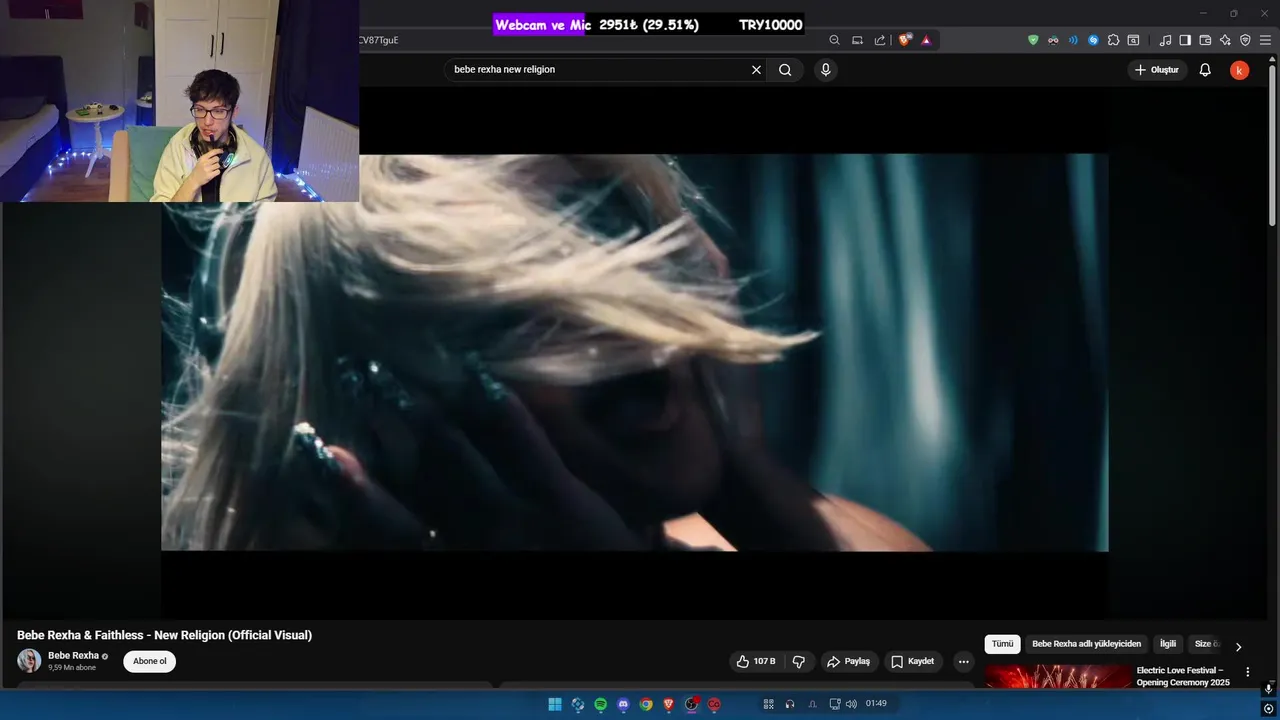1280x720 pixels.
Task: Open the blue sound waves extension
Action: point(1073,40)
